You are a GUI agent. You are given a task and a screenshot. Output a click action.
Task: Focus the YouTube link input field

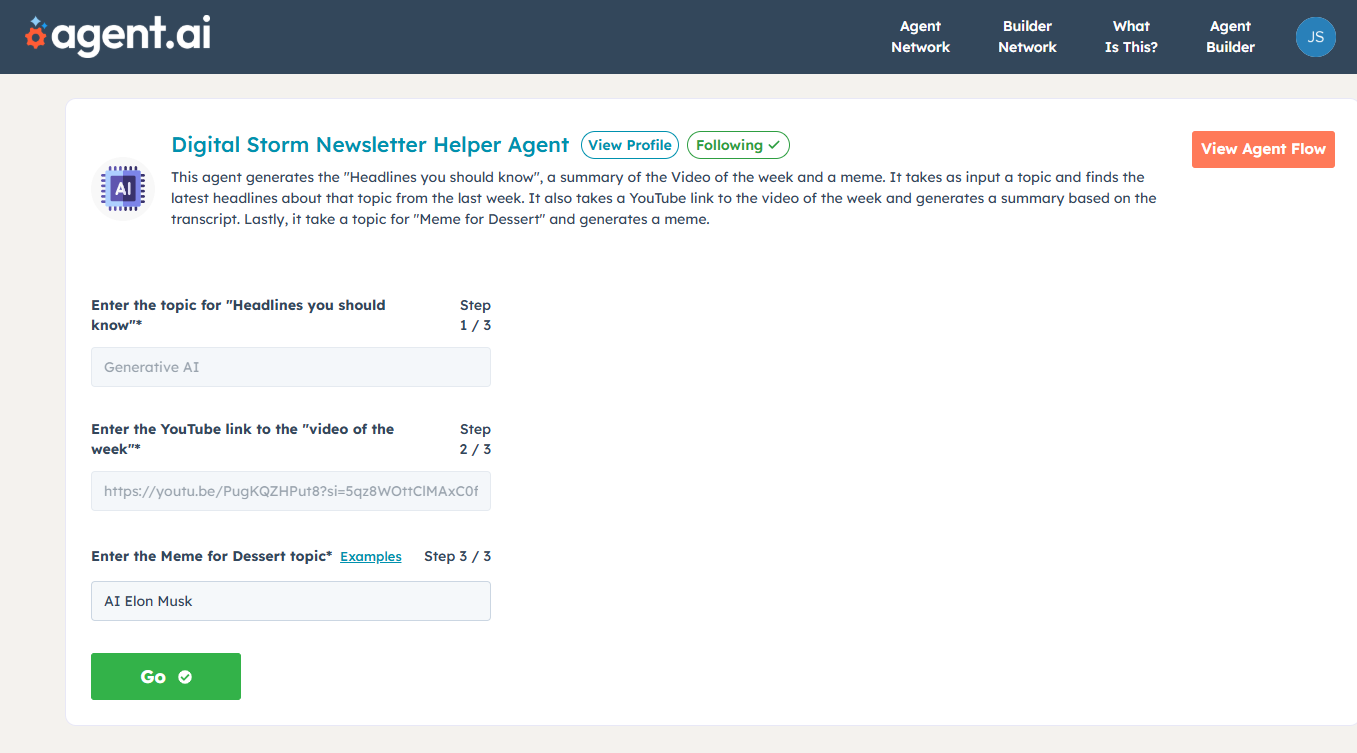[291, 491]
